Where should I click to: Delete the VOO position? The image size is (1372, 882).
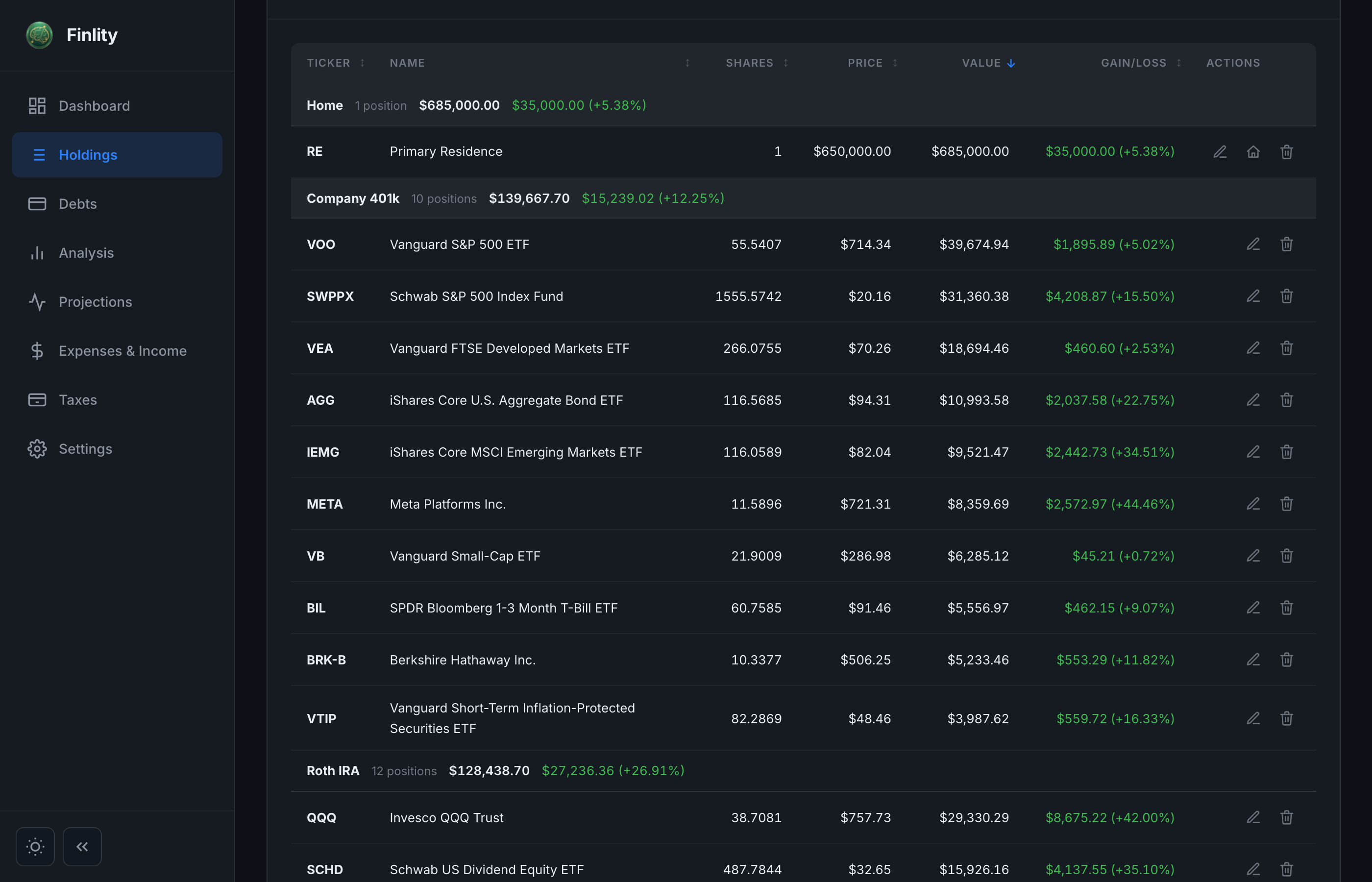click(x=1286, y=245)
